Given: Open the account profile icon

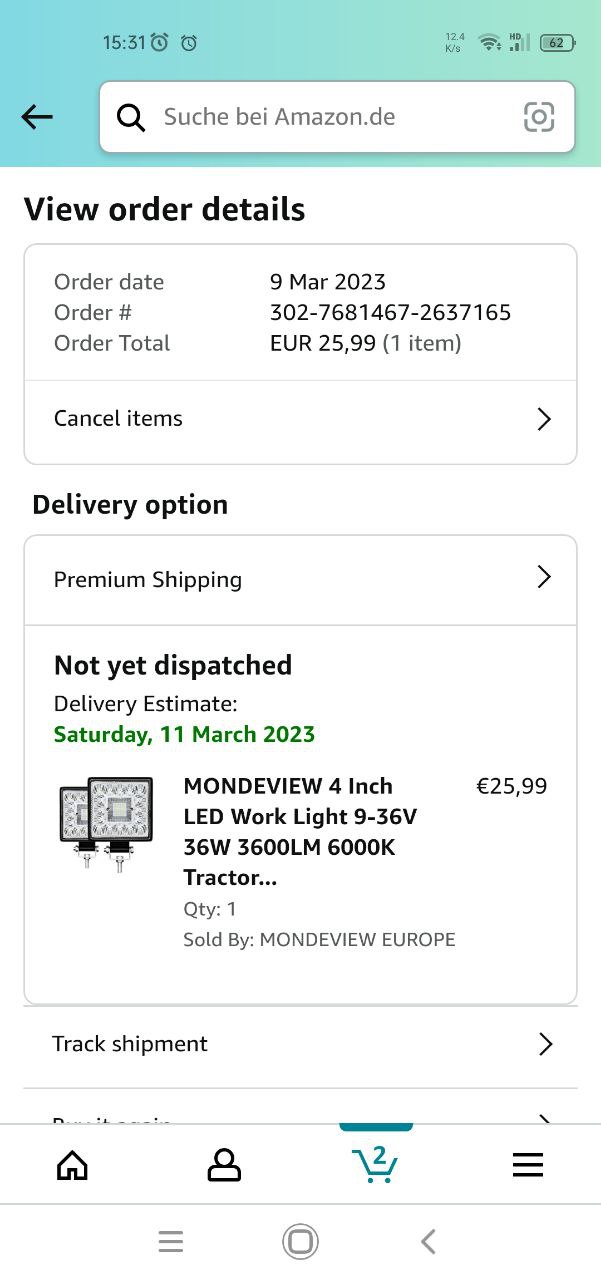Looking at the screenshot, I should click(x=224, y=1164).
